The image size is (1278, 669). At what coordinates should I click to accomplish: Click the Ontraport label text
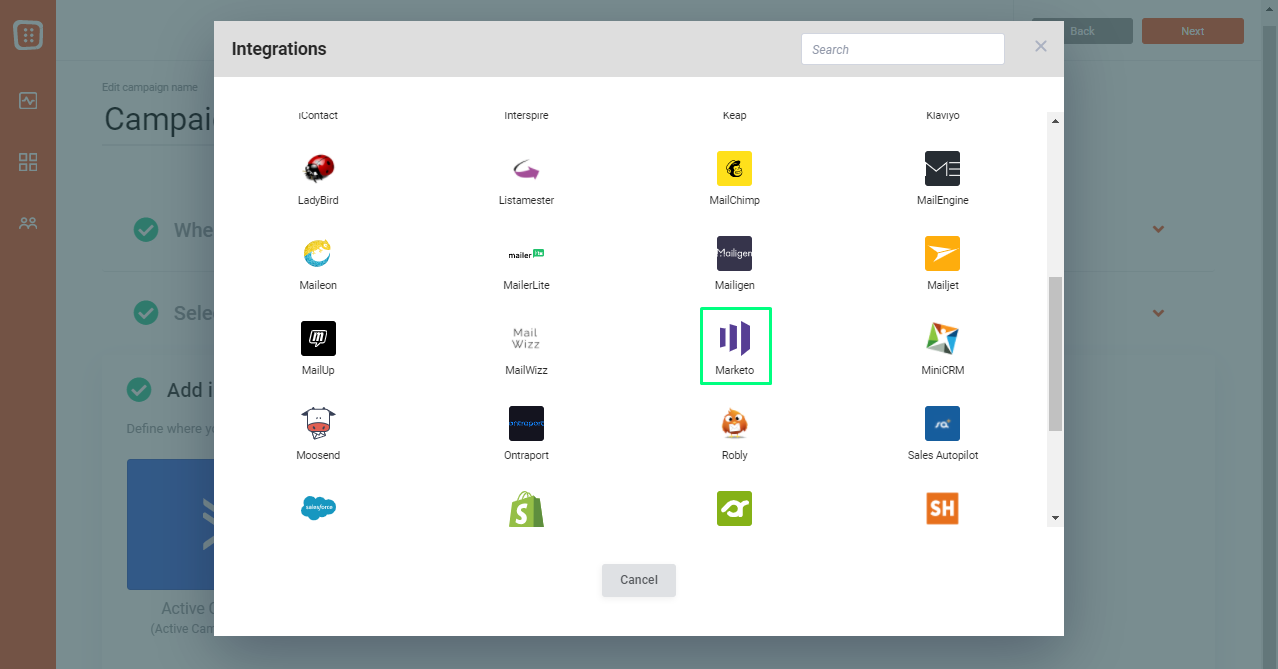(526, 455)
